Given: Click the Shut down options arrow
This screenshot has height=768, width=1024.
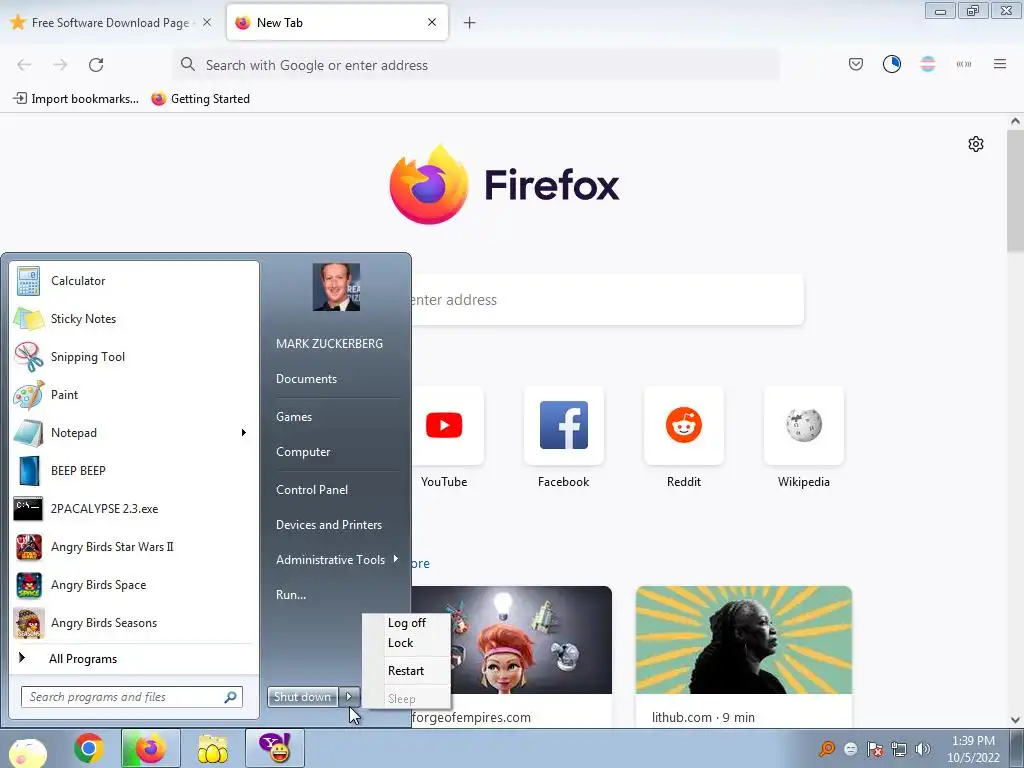Looking at the screenshot, I should pos(349,697).
